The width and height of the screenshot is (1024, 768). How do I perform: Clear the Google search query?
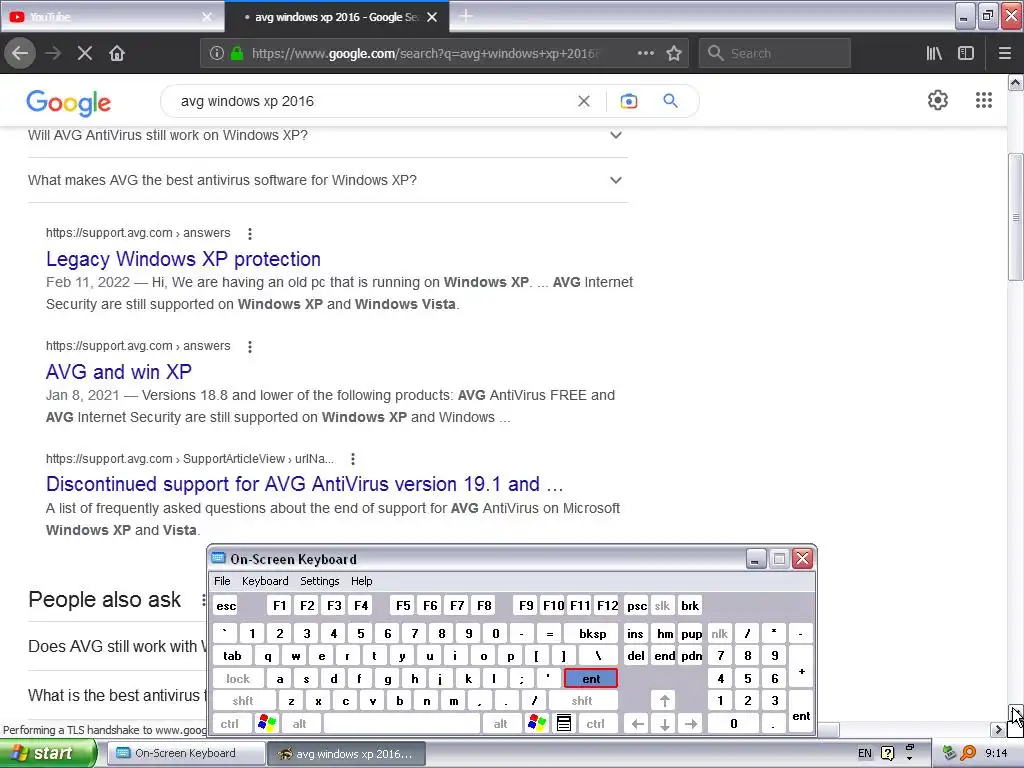[x=584, y=101]
